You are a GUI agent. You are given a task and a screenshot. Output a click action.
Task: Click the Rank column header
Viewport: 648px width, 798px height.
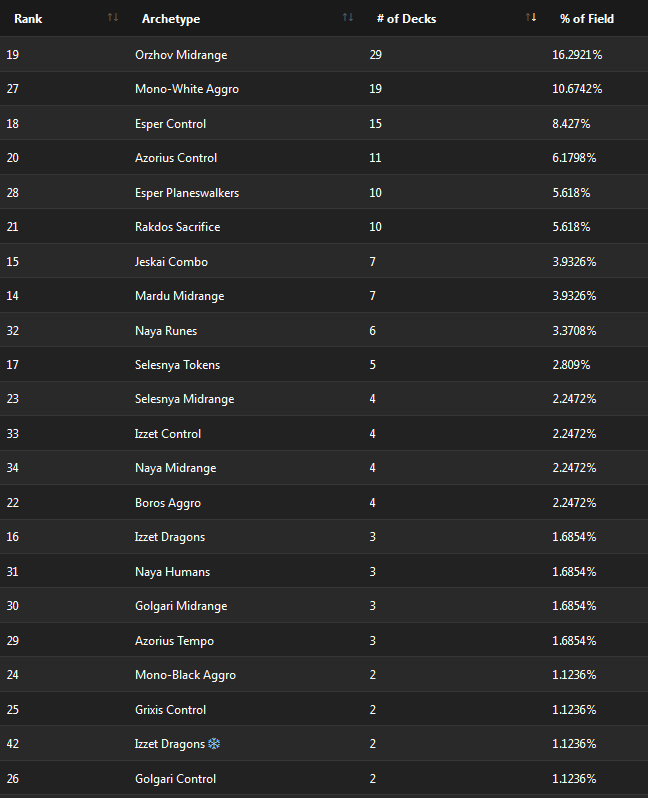(x=28, y=19)
